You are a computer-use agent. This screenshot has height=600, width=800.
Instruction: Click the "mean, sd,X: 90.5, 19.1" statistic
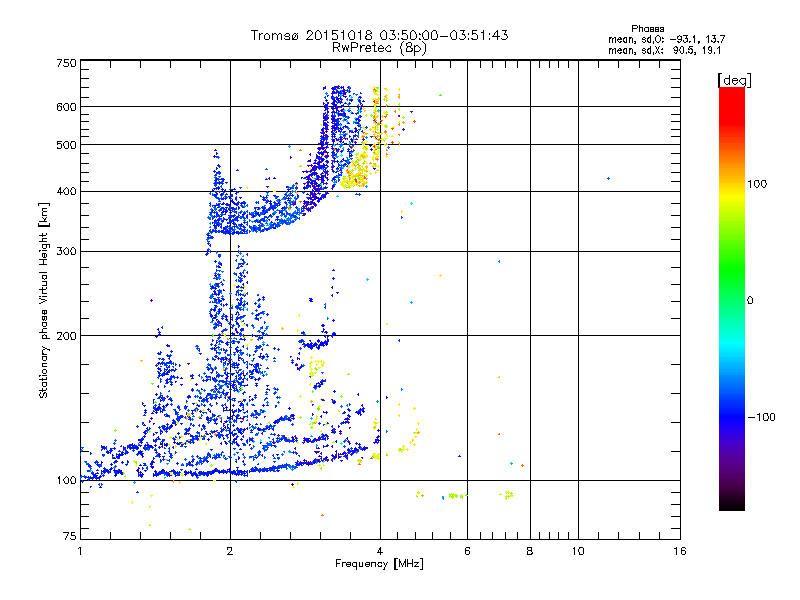[x=664, y=50]
